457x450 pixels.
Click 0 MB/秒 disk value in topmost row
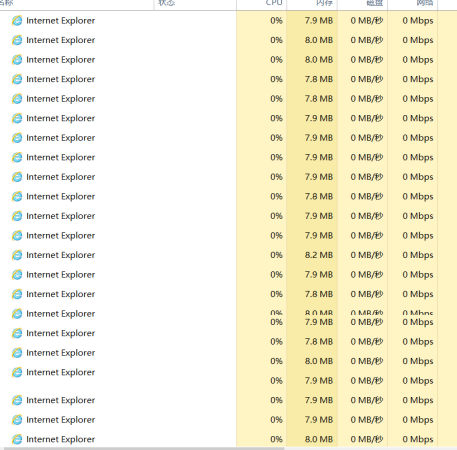[367, 21]
